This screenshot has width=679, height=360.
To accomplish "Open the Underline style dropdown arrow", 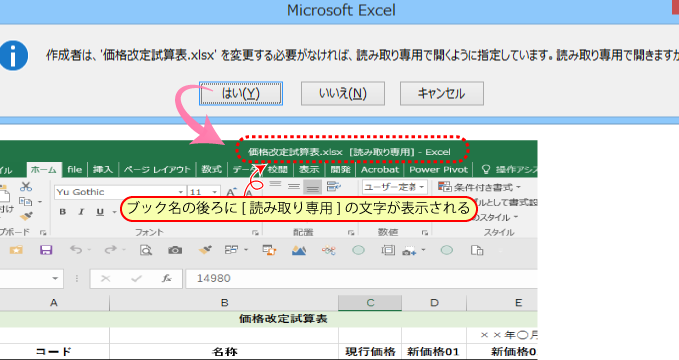I will pos(114,212).
